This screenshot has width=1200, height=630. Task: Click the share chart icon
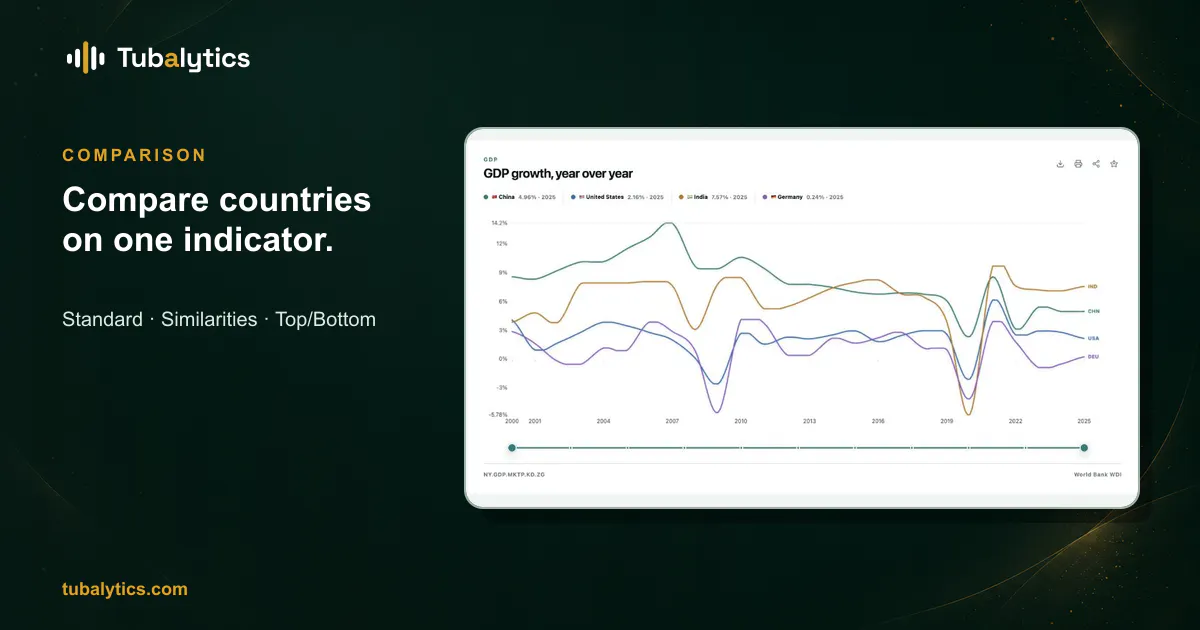coord(1096,164)
